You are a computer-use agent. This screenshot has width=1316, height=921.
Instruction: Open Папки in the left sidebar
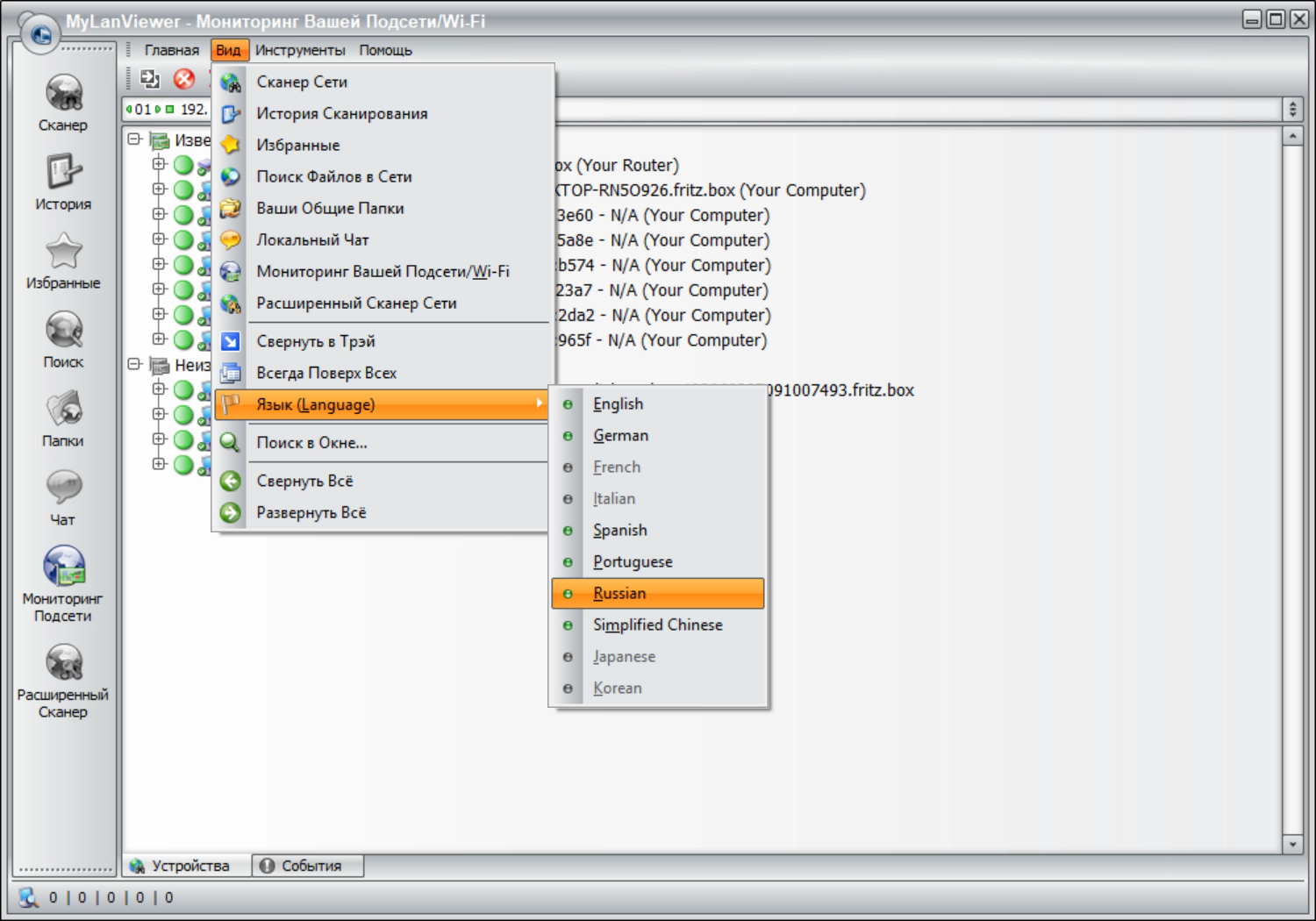[x=63, y=410]
